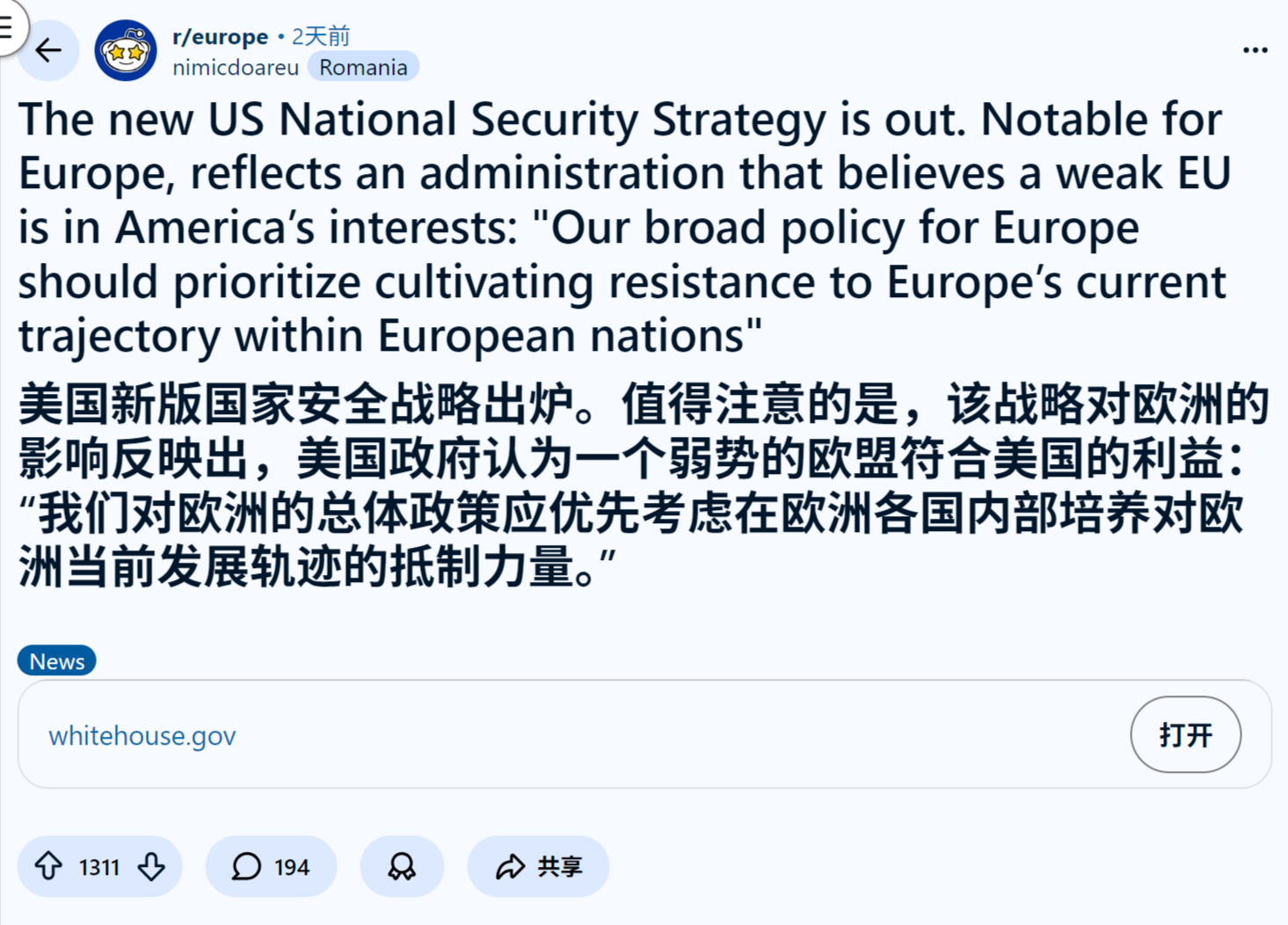Viewport: 1288px width, 925px height.
Task: Open the 194 comments
Action: 271,867
